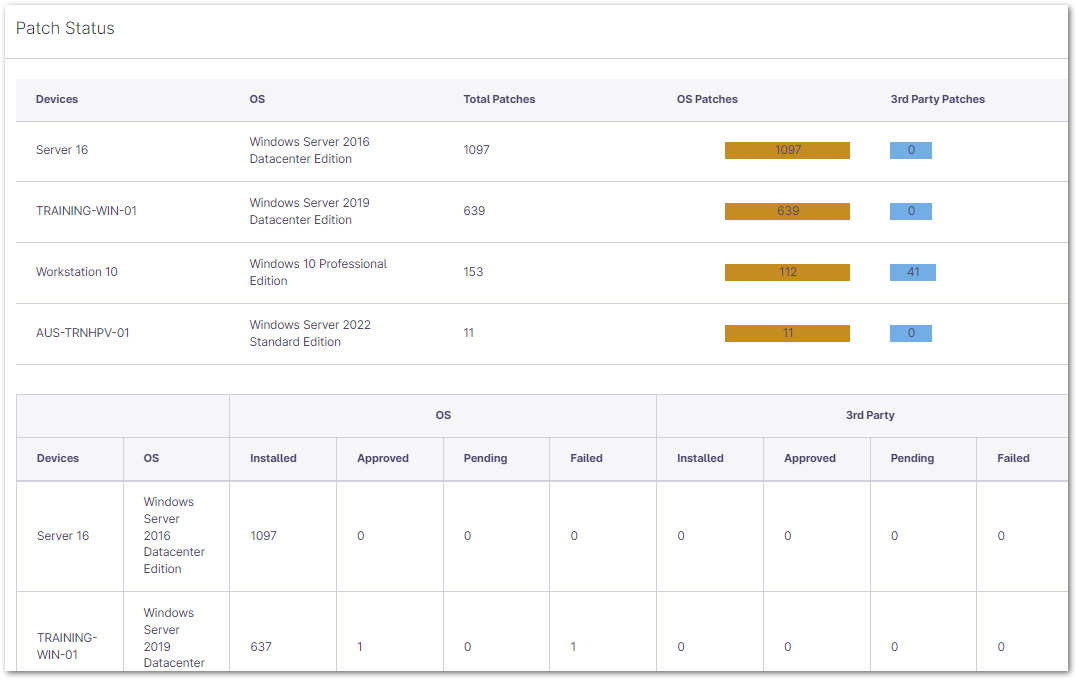
Task: Click the blue 41 third-party patches bar
Action: pyautogui.click(x=912, y=272)
